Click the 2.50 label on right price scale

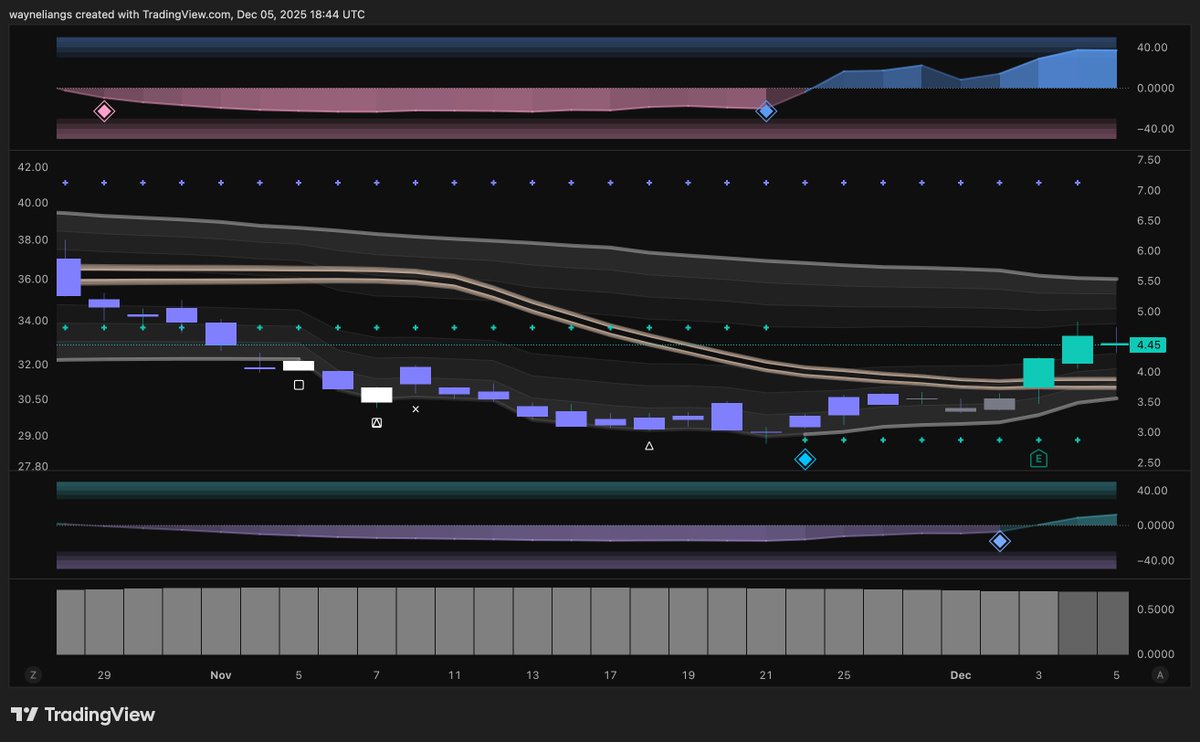[1148, 463]
